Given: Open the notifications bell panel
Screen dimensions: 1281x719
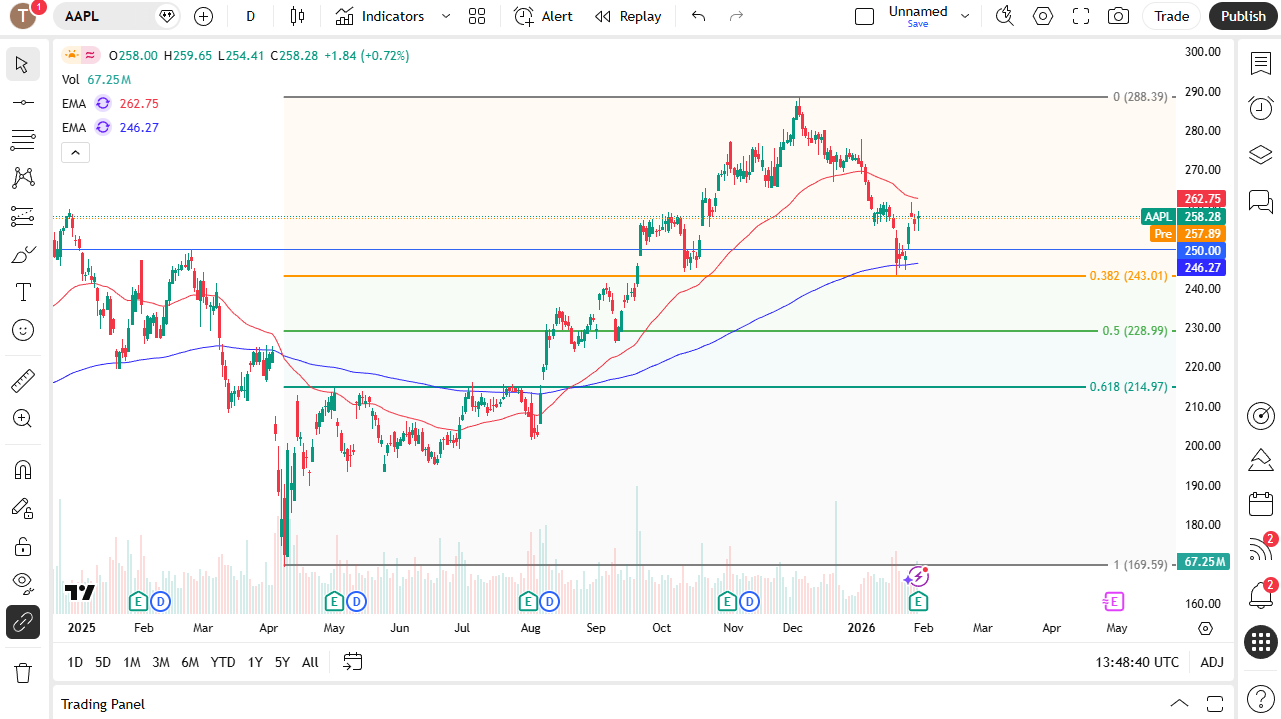Looking at the screenshot, I should (1260, 596).
